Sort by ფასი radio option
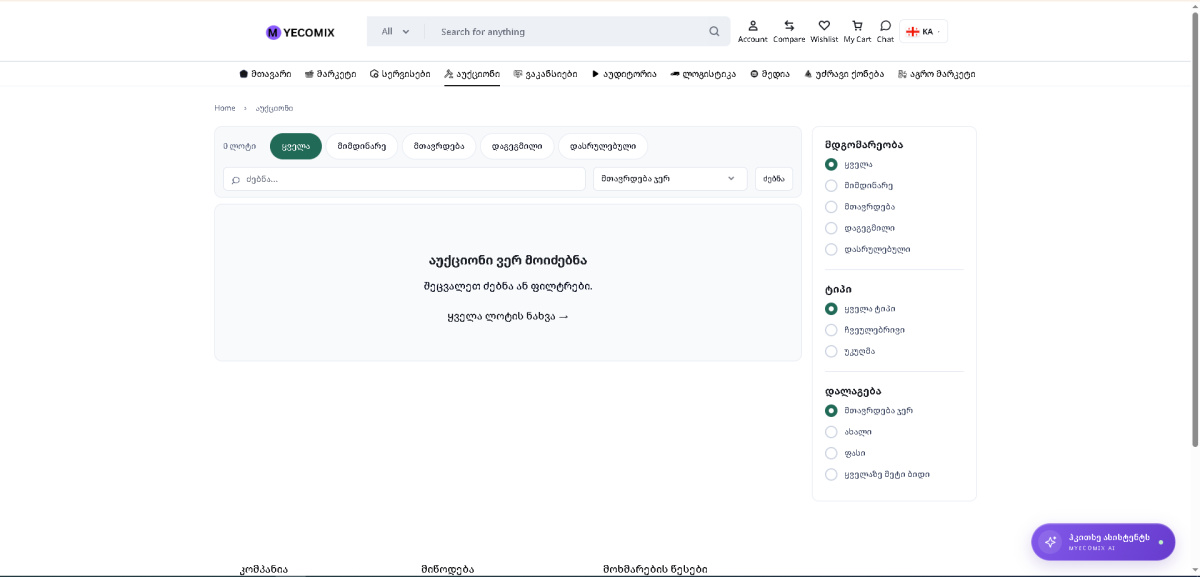 click(831, 453)
